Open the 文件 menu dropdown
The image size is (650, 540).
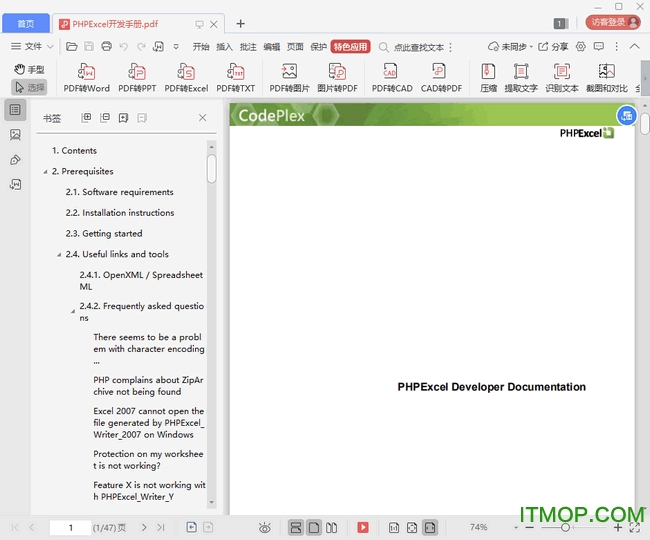click(32, 46)
